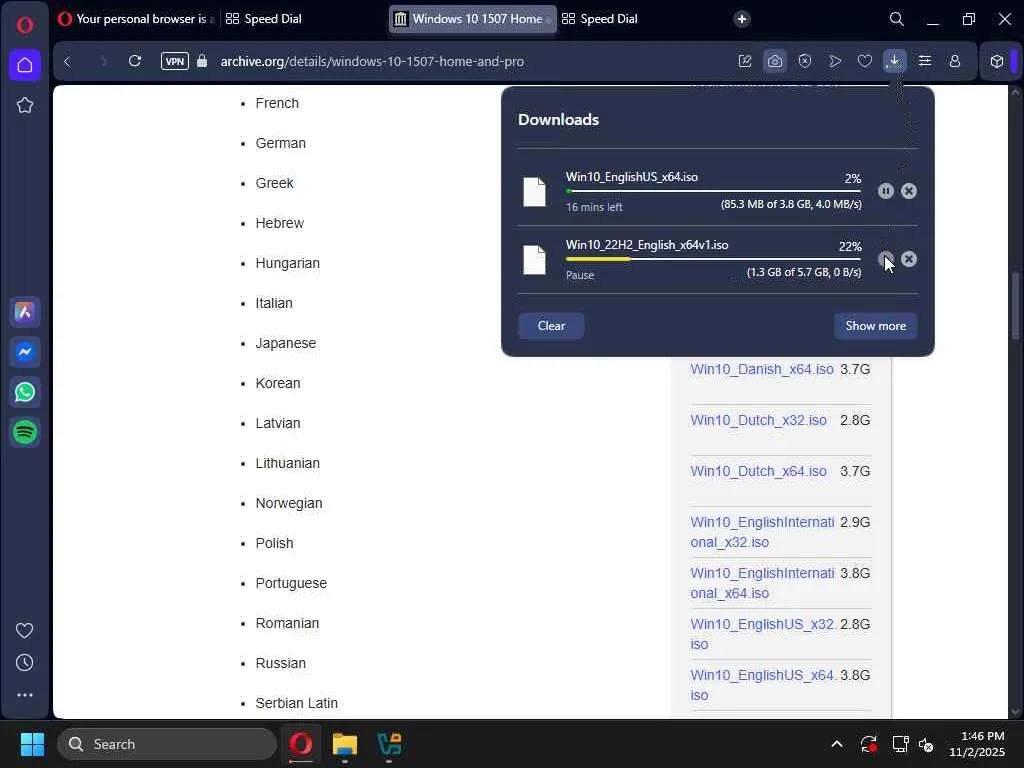Go to the Opera start page home icon
The image size is (1024, 768).
coord(25,65)
